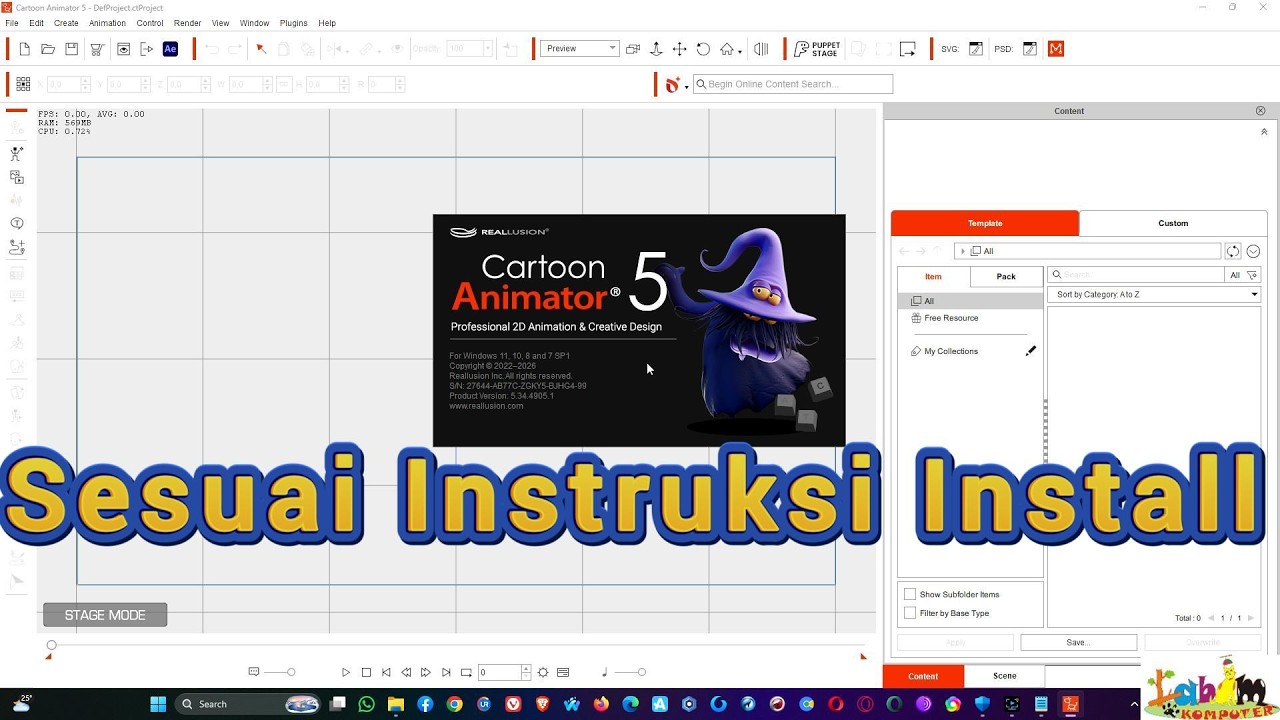Click the project settings gear icon
This screenshot has width=1280, height=720.
click(543, 673)
